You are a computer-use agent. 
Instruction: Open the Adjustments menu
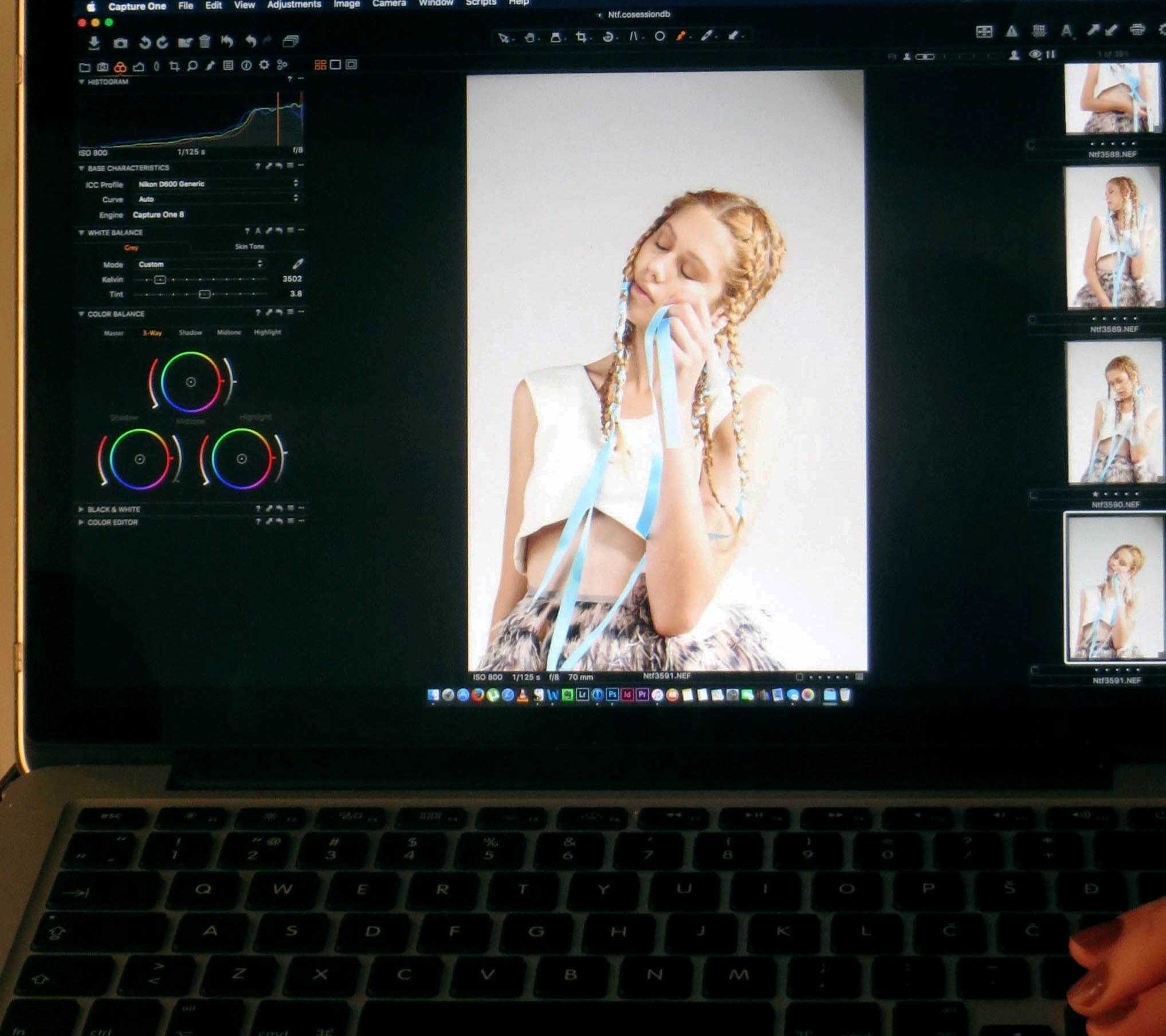point(294,5)
